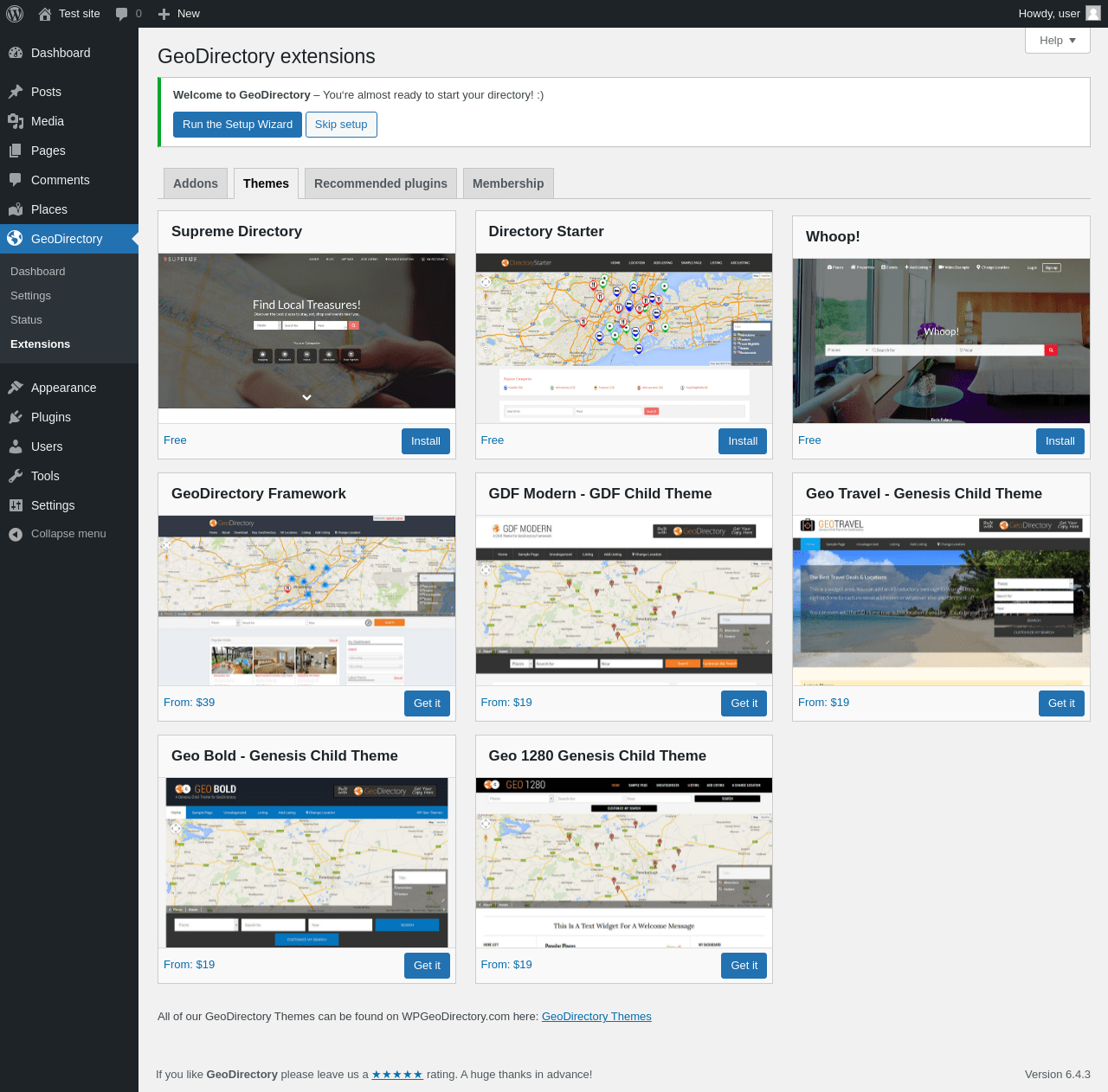This screenshot has width=1108, height=1092.
Task: Switch to the Addons tab
Action: pos(196,183)
